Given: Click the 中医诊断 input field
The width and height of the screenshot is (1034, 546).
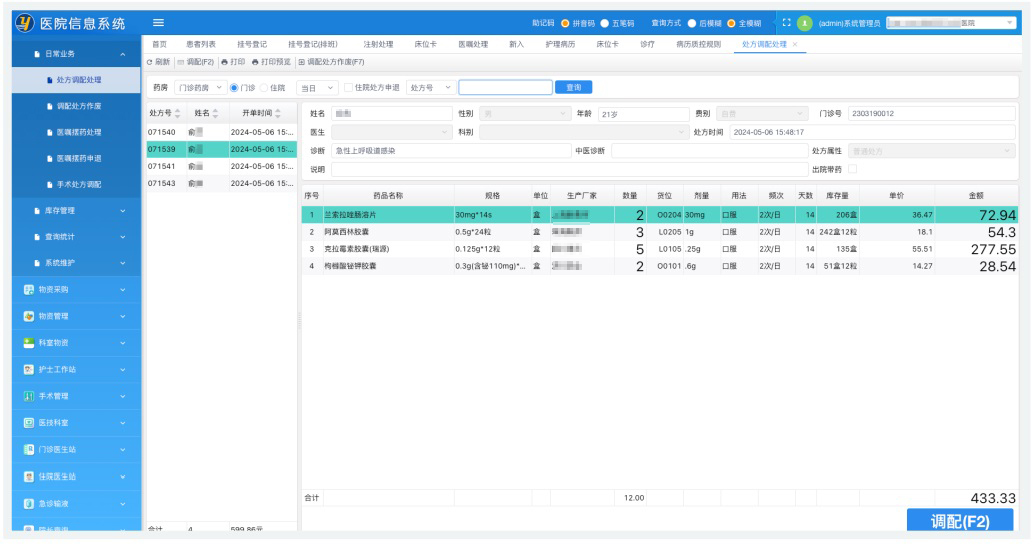Looking at the screenshot, I should (710, 151).
